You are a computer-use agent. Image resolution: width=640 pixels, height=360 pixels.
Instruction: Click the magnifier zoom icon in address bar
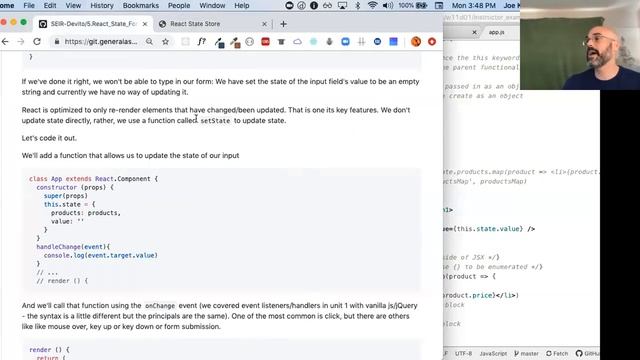tap(149, 42)
